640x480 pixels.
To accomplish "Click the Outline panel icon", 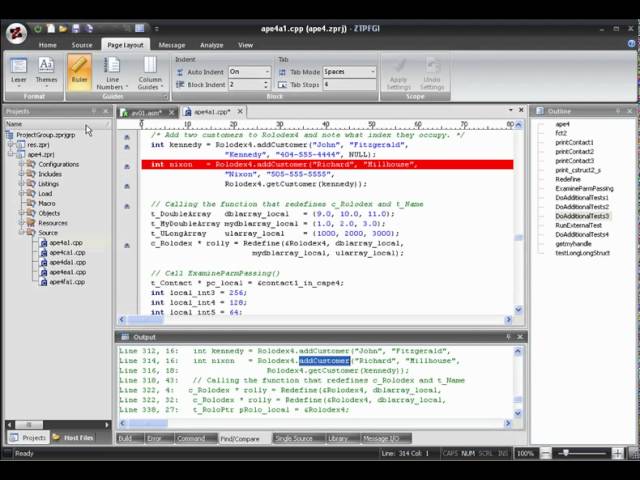I will pyautogui.click(x=540, y=111).
